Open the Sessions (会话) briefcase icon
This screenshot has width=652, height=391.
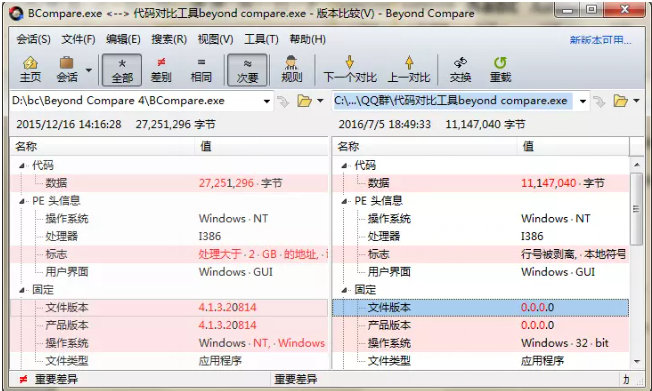pyautogui.click(x=67, y=69)
